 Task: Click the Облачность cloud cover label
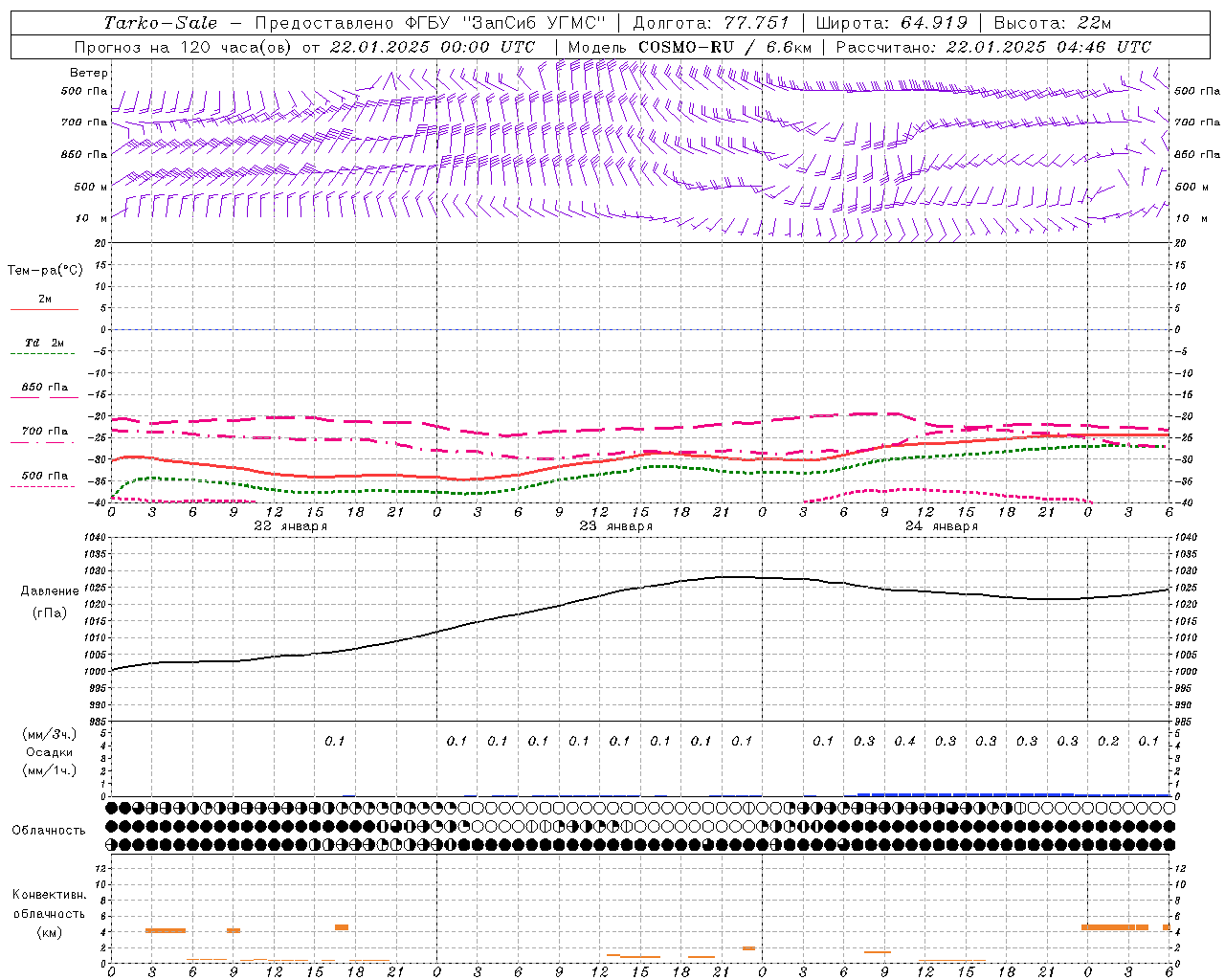49,831
